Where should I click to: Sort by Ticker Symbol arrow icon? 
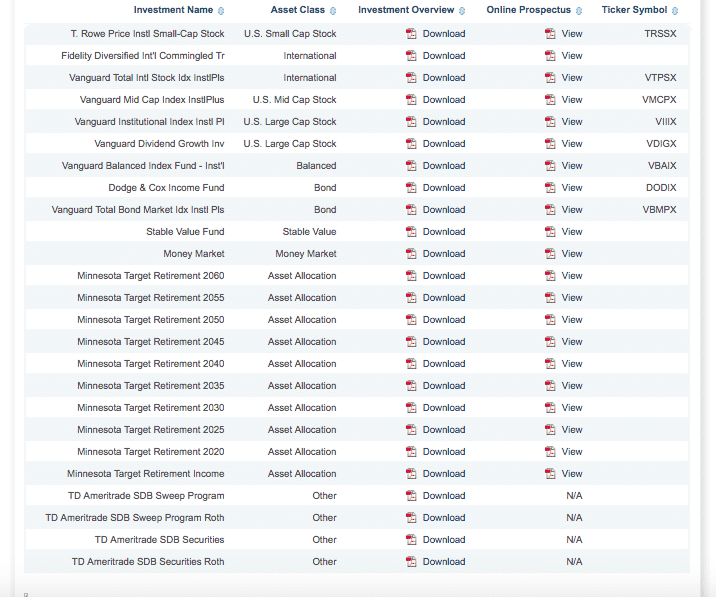click(x=675, y=11)
